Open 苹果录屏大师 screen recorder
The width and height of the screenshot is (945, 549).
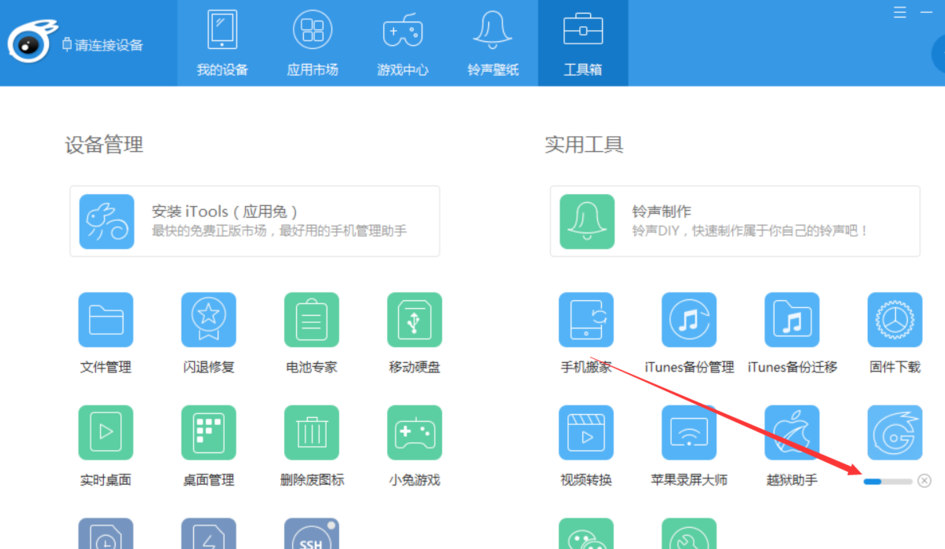pos(689,433)
